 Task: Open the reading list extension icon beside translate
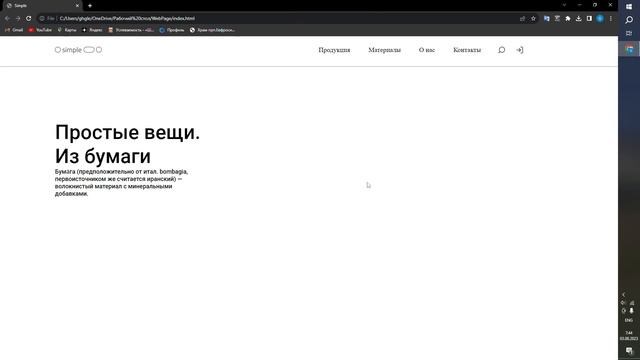[x=557, y=18]
